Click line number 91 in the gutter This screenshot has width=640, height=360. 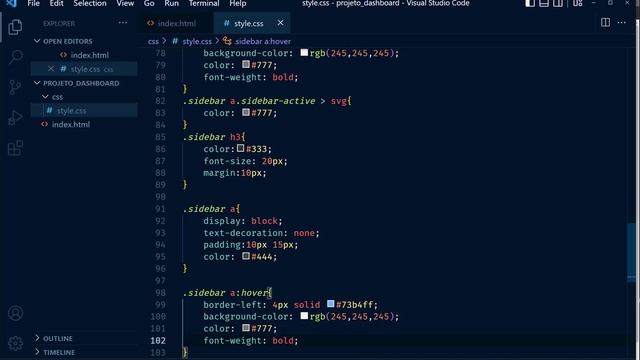coord(160,209)
